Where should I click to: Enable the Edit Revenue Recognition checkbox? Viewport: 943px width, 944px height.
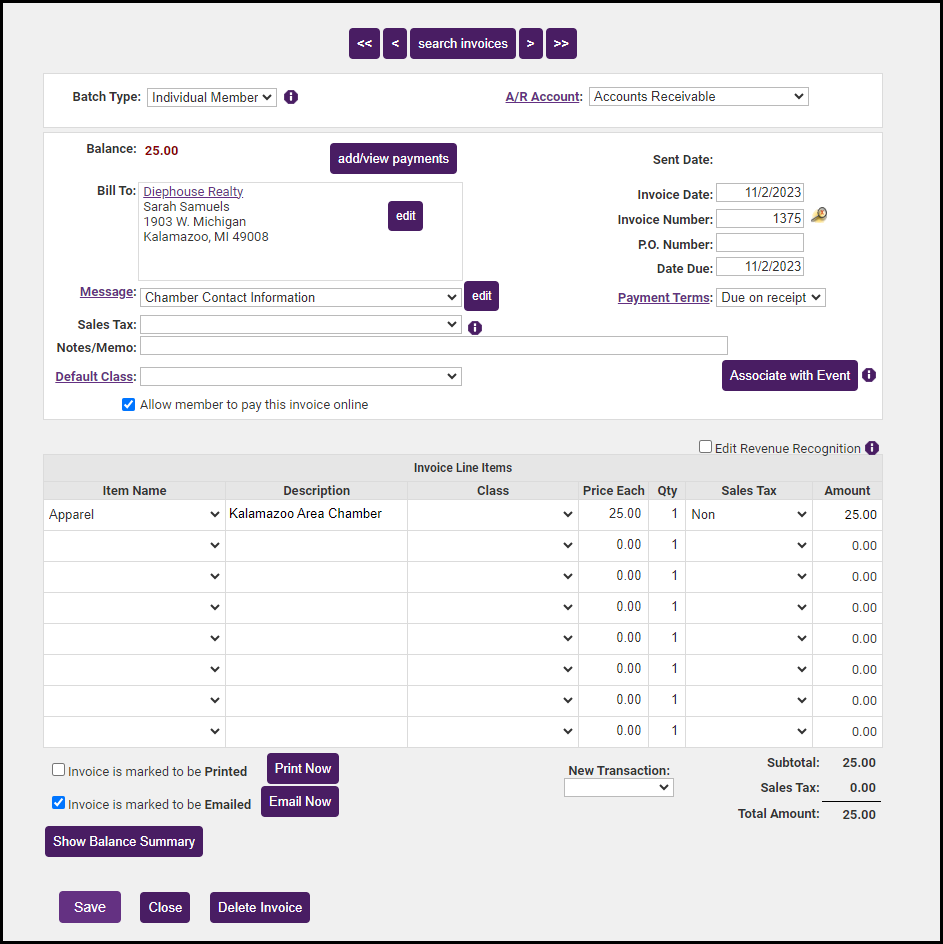pyautogui.click(x=705, y=448)
